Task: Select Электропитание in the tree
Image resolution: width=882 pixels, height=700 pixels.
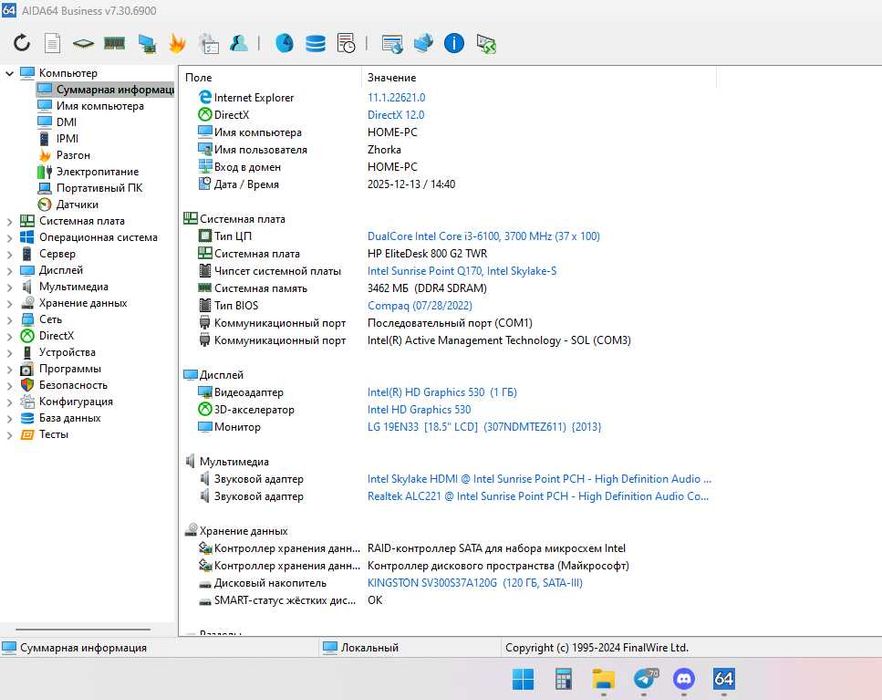Action: [x=97, y=172]
